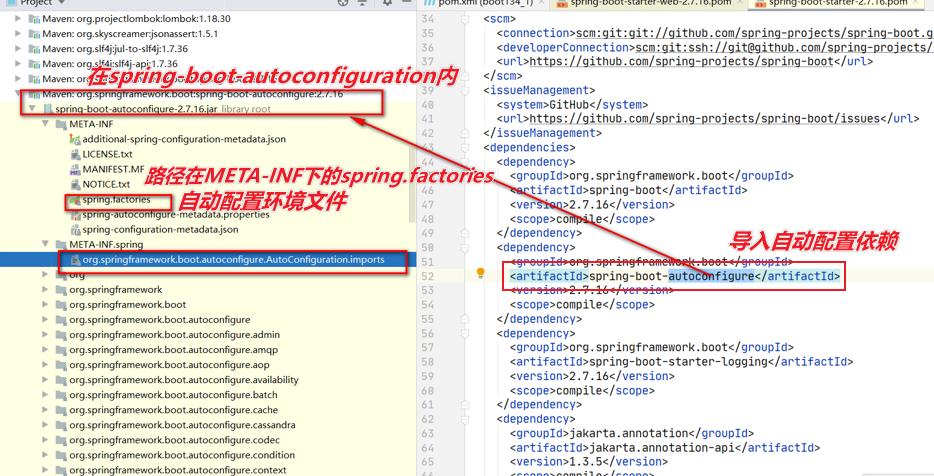The height and width of the screenshot is (476, 934).
Task: Click the library icon of Maven lombok:1.18.30
Action: pyautogui.click(x=35, y=18)
